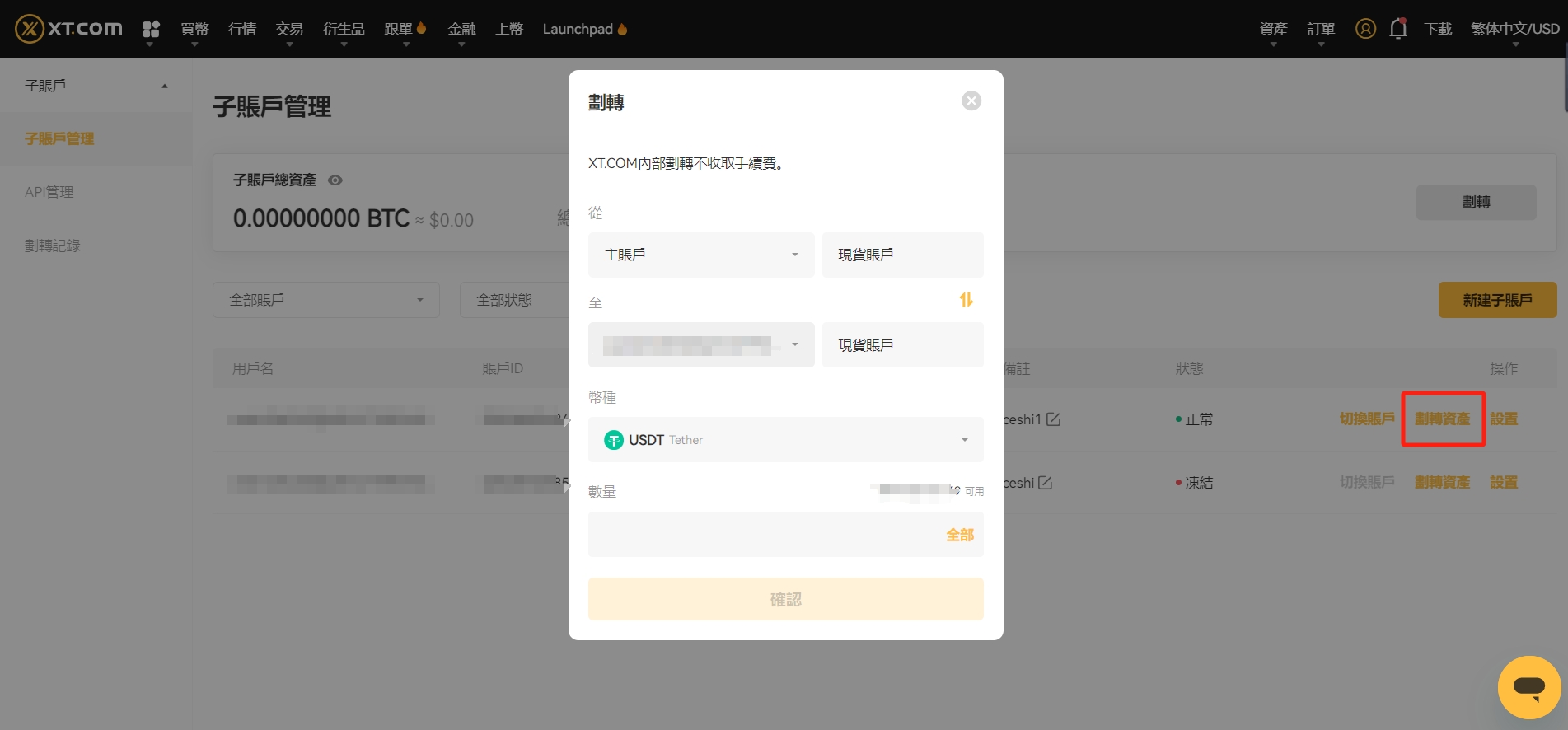Click the XT.com logo
The height and width of the screenshot is (730, 1568).
click(68, 29)
